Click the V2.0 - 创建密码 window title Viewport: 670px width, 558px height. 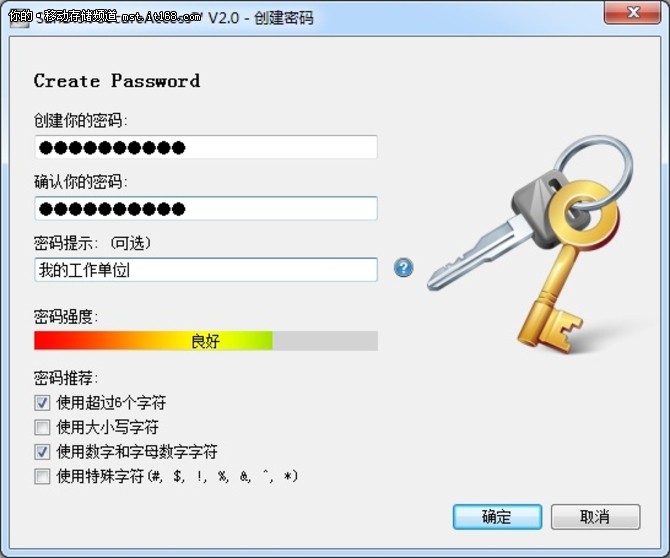pos(261,18)
